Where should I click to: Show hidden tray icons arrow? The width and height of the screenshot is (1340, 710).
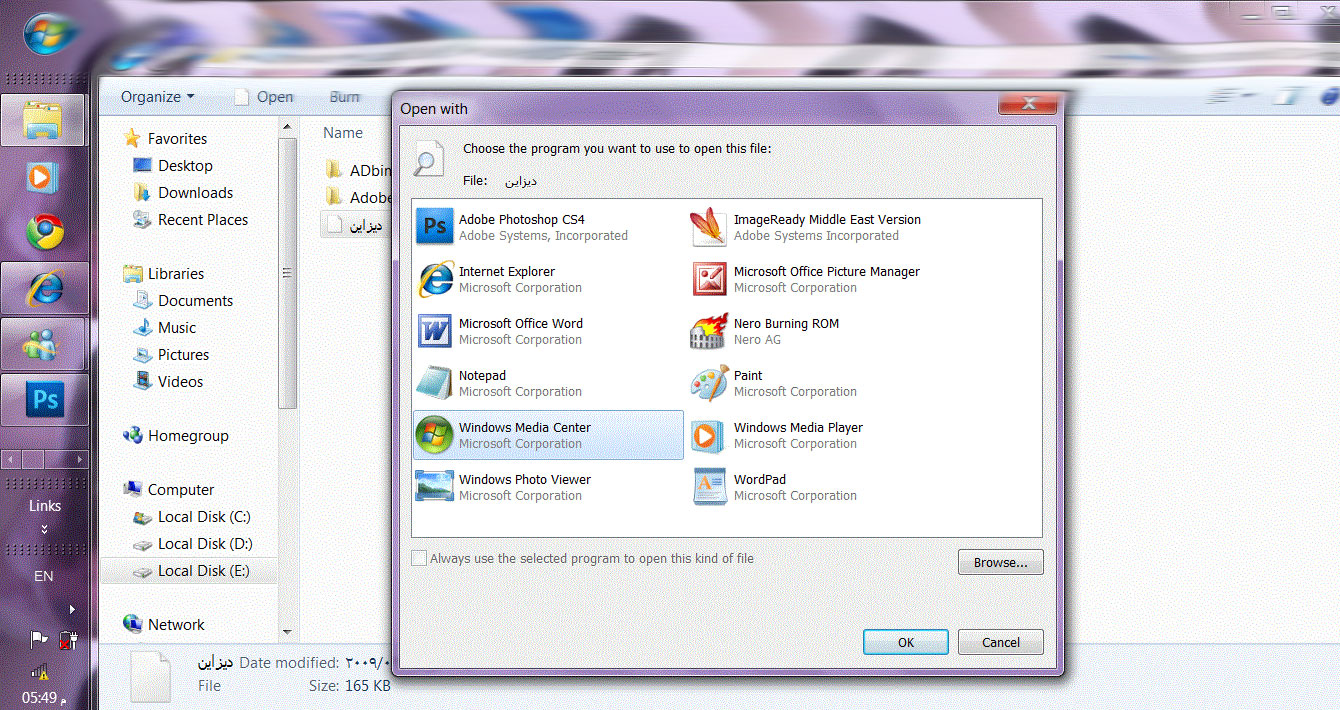click(71, 608)
